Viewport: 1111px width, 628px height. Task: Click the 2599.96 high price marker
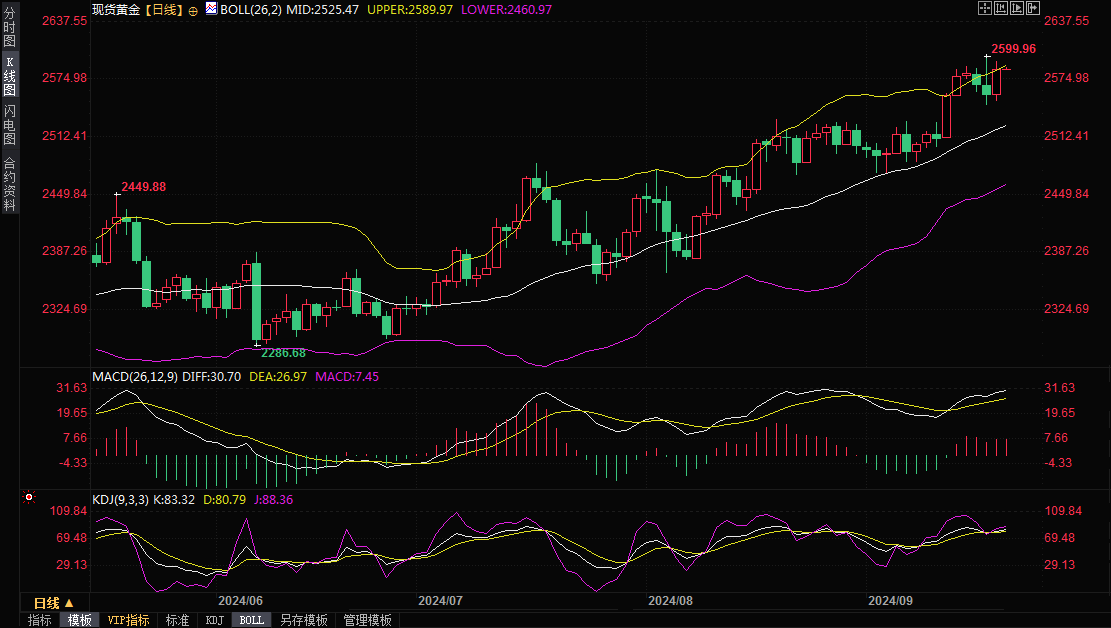tap(1012, 49)
